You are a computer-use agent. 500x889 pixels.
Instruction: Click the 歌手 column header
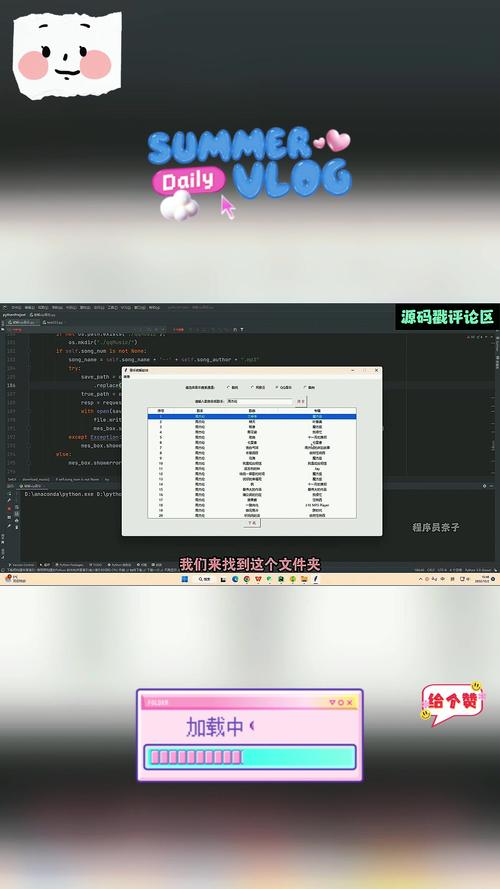click(x=200, y=410)
